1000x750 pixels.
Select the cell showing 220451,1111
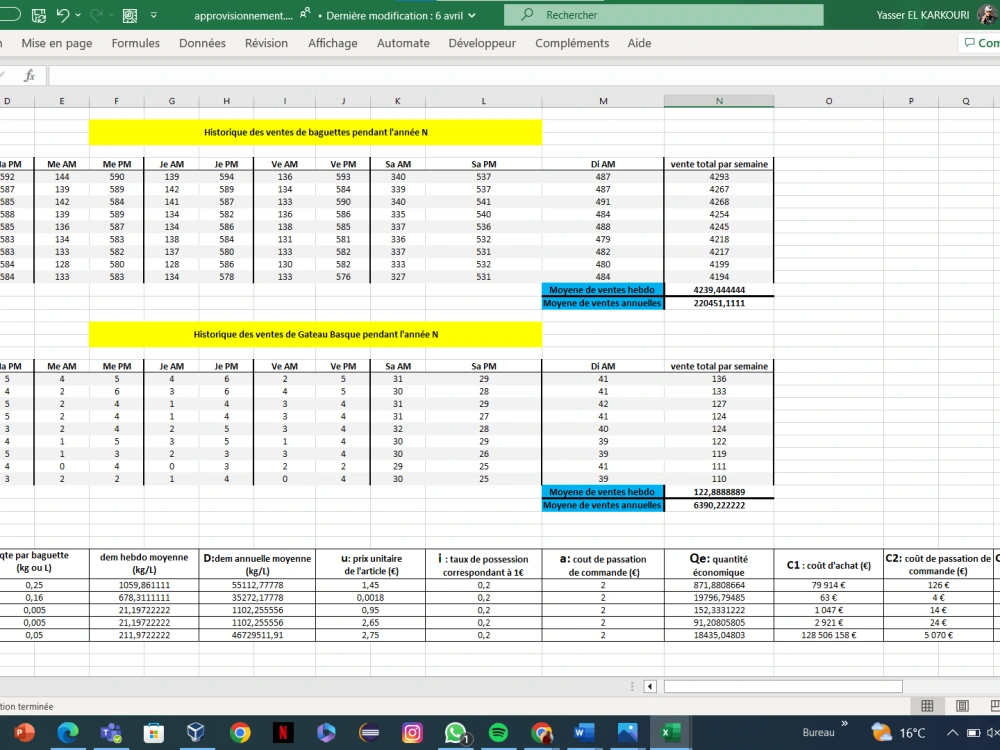click(x=719, y=303)
